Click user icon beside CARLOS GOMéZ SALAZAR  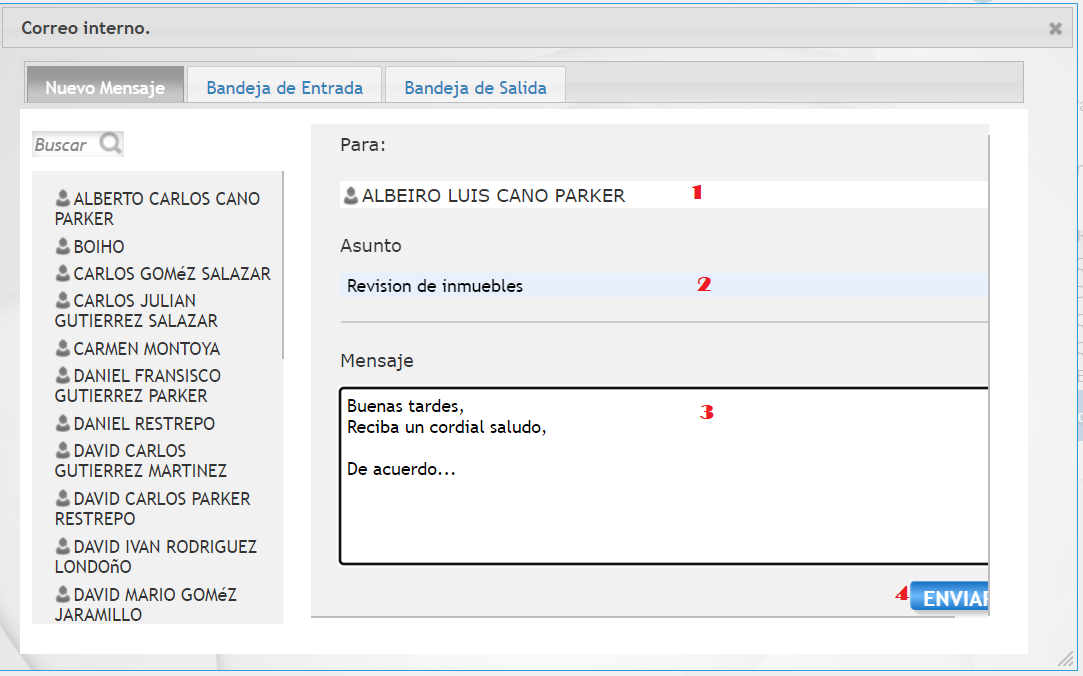click(x=63, y=274)
